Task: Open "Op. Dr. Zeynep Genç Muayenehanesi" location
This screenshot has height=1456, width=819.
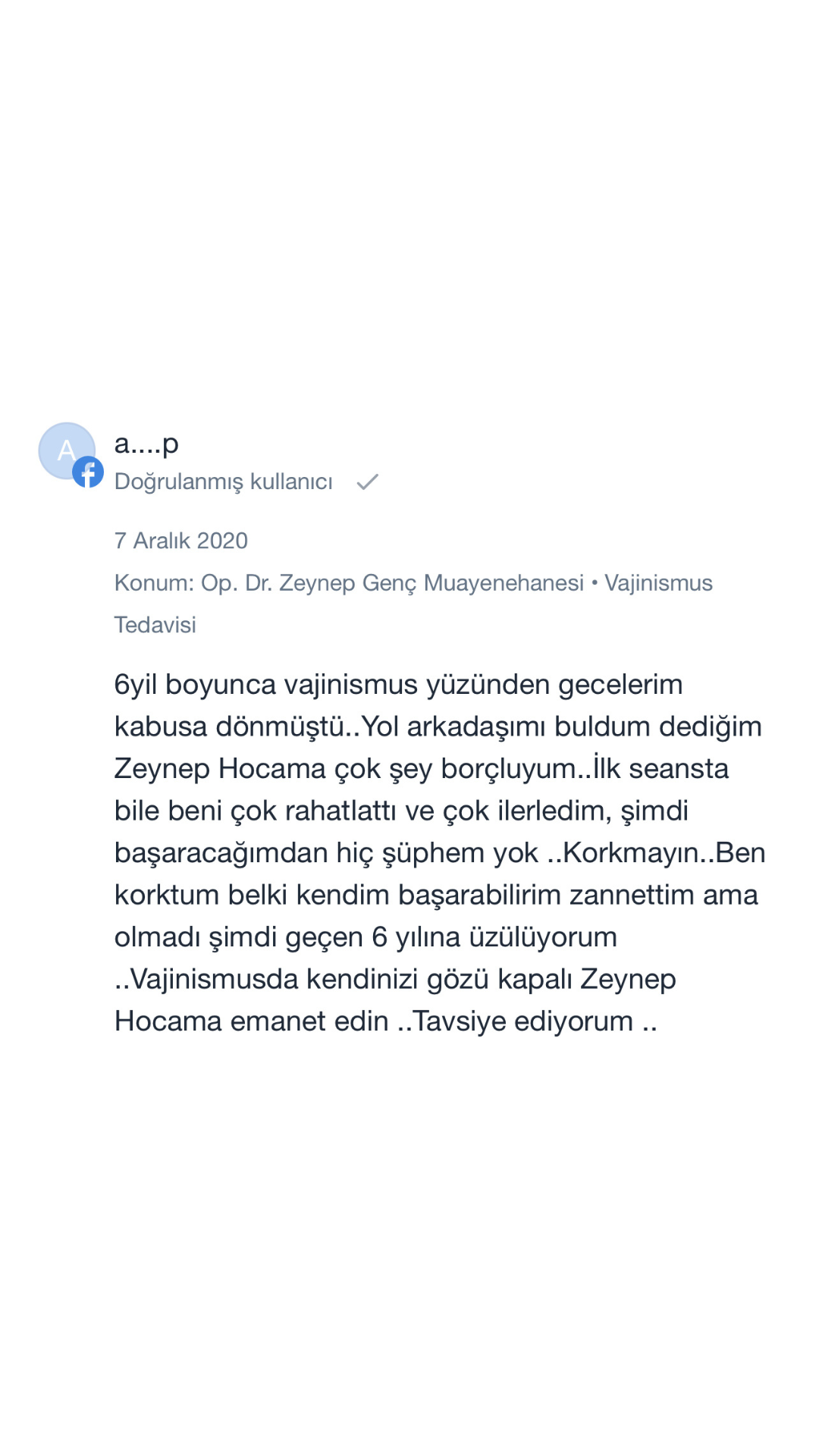Action: pyautogui.click(x=392, y=583)
